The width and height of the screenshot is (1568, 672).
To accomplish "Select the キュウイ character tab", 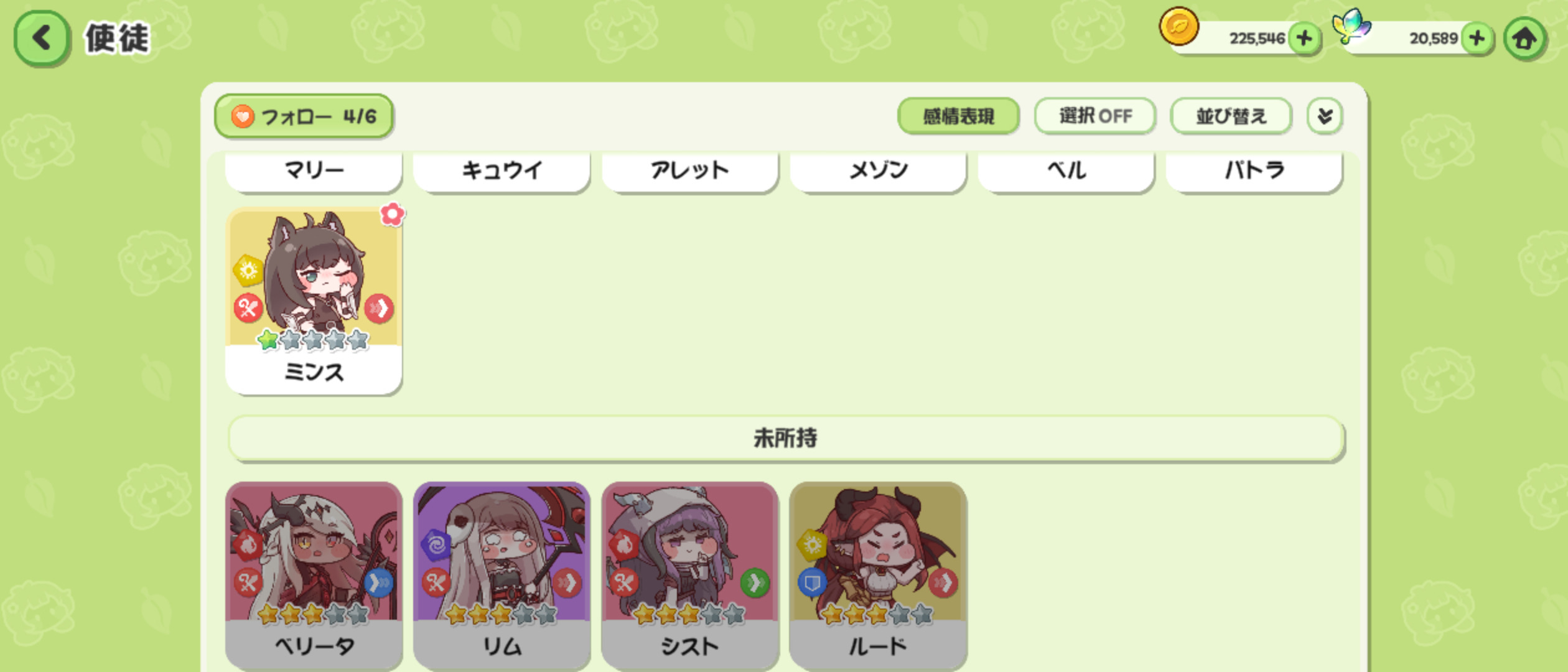I will (x=502, y=171).
